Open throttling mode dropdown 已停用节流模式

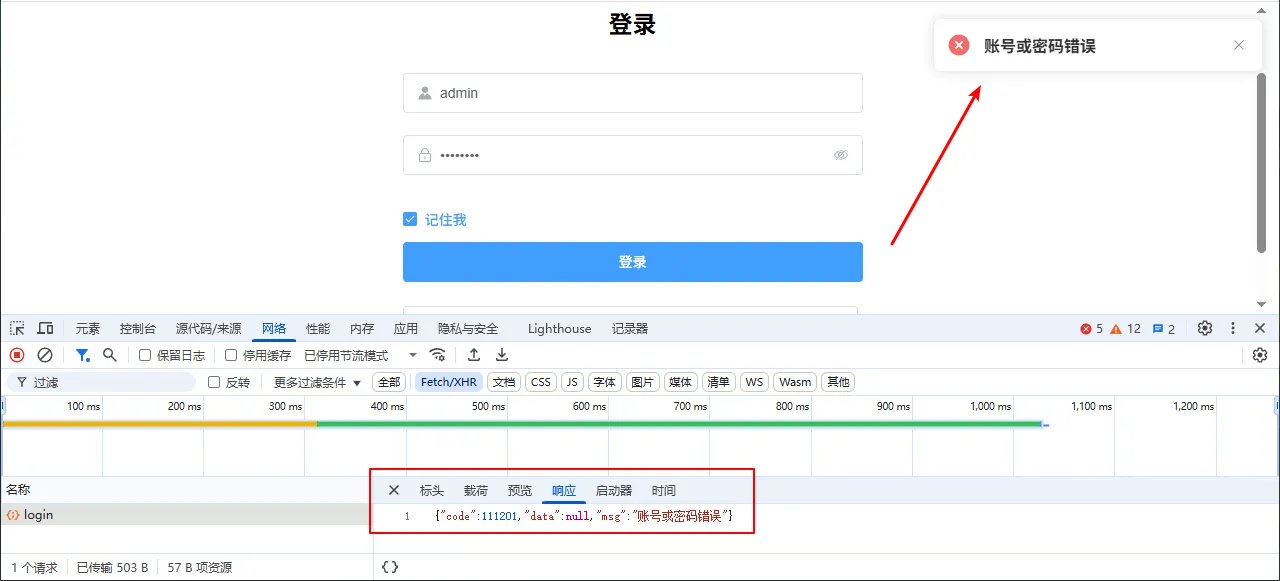coord(361,355)
